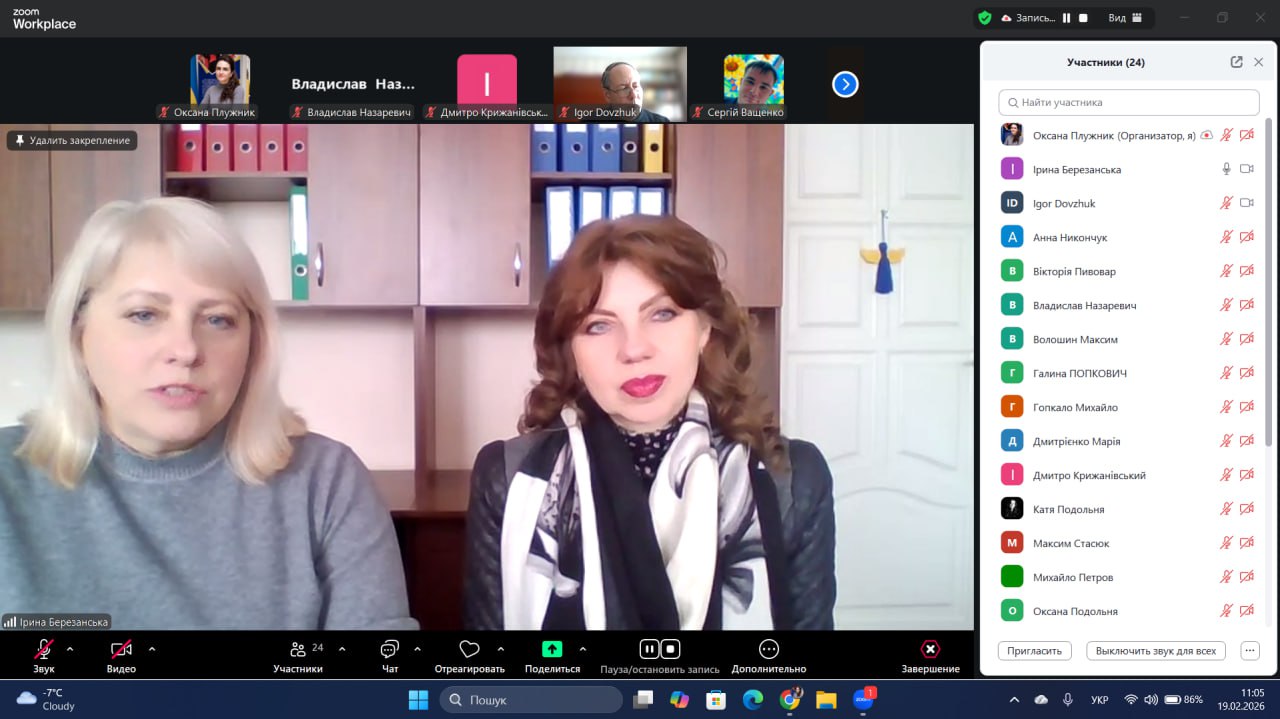Open the Вид view dropdown
This screenshot has height=719, width=1280.
pos(1125,18)
